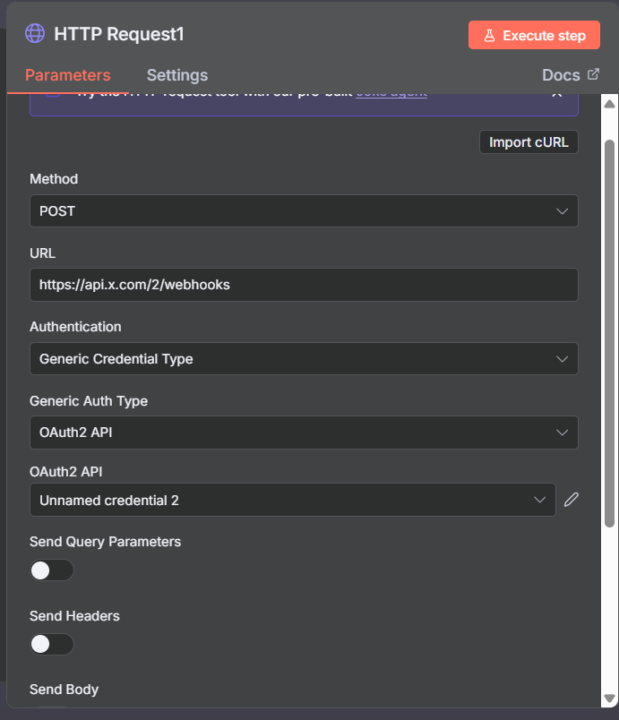Open the Docs link
619x720 pixels.
coord(560,75)
